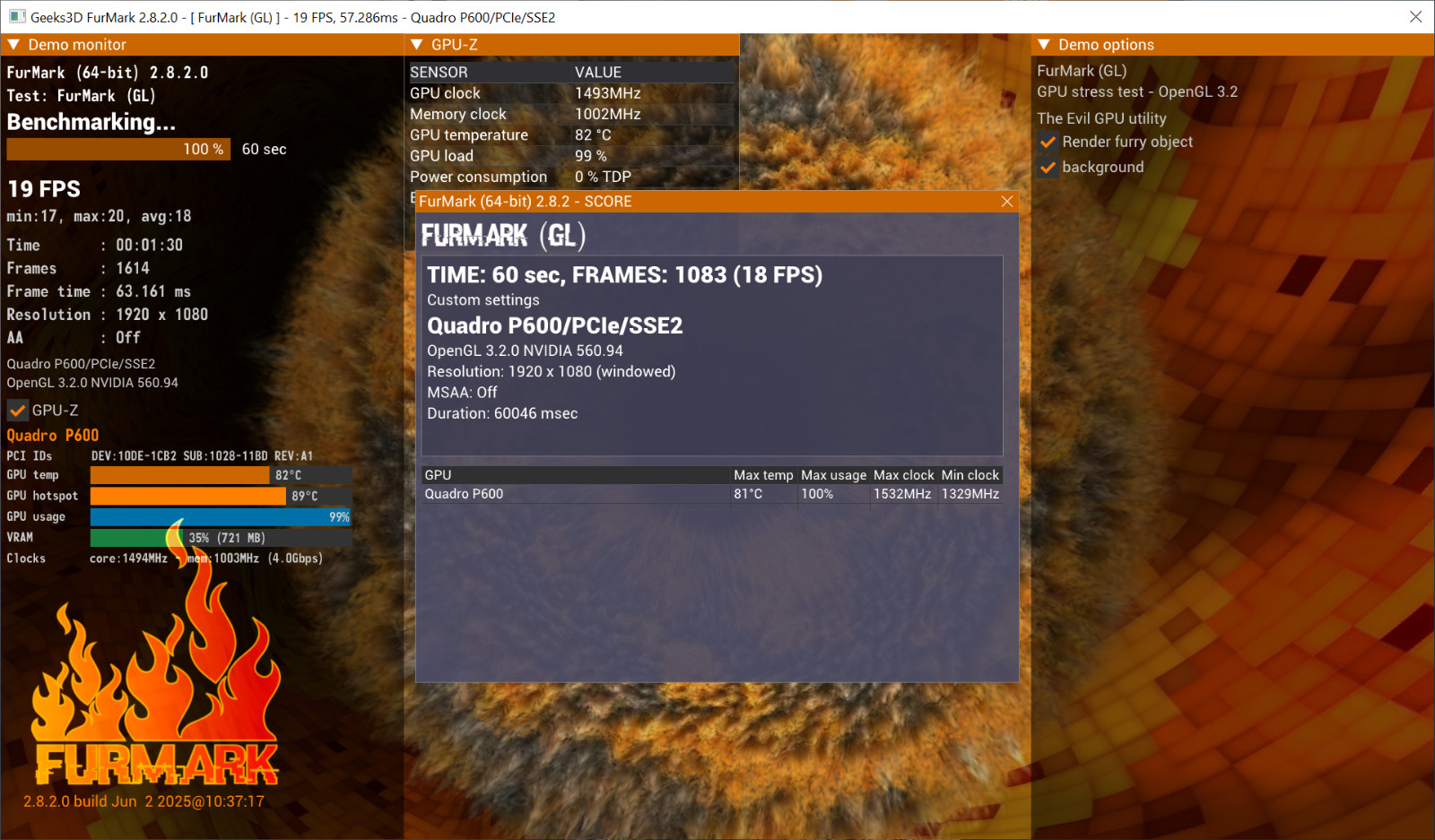The height and width of the screenshot is (840, 1435).
Task: Click the orange Quadro P600 label
Action: (53, 436)
